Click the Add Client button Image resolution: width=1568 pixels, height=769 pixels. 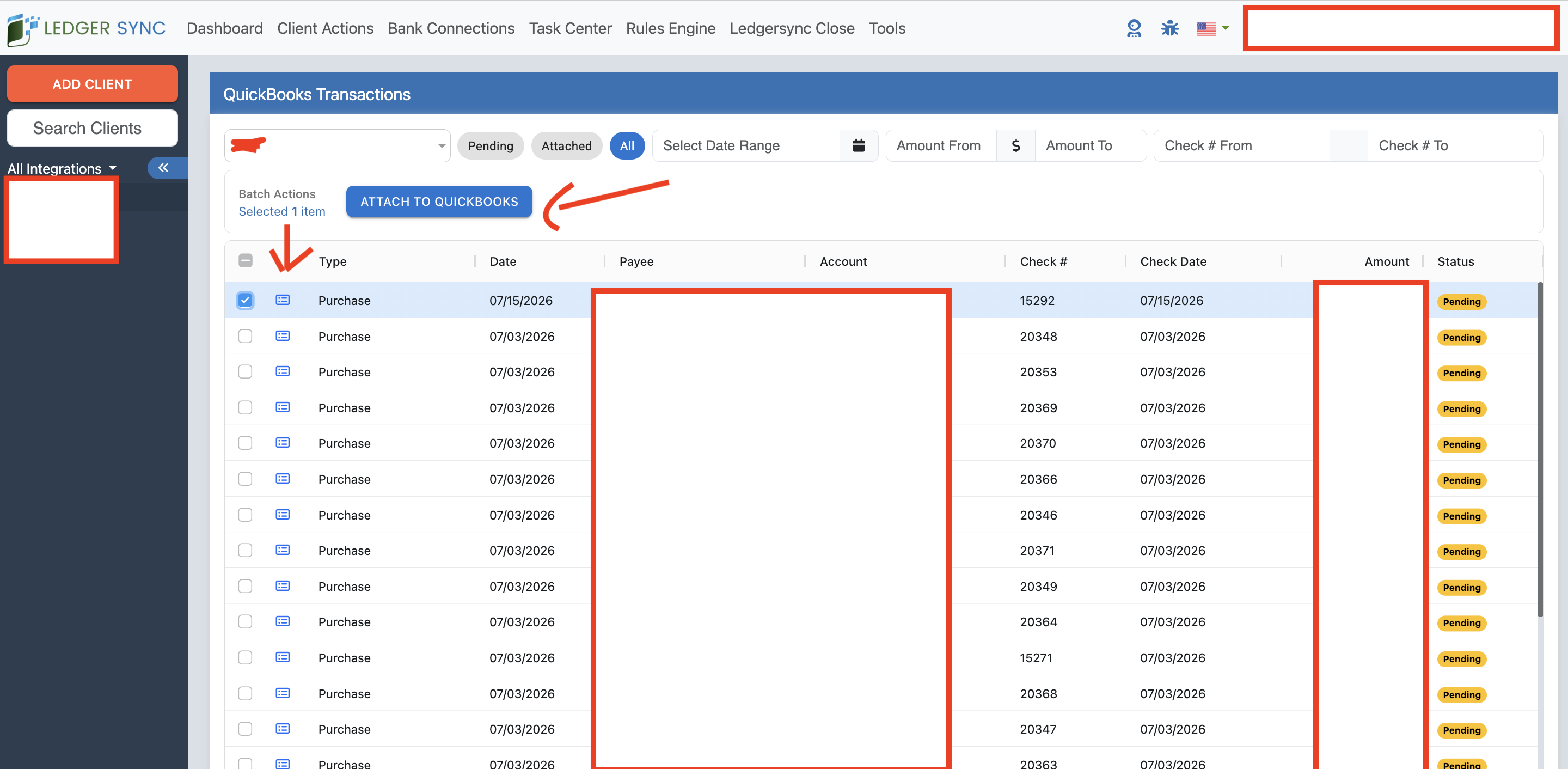(93, 84)
